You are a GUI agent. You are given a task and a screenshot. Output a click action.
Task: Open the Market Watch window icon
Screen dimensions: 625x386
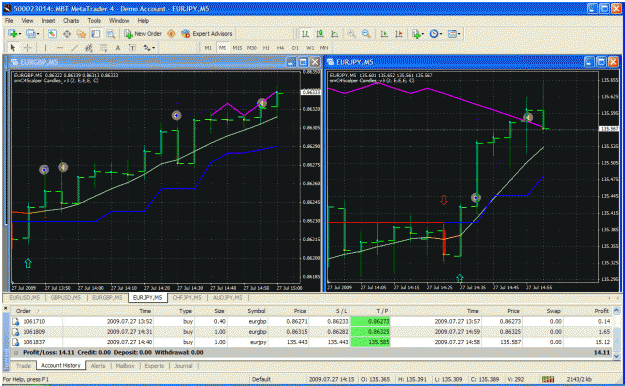point(52,34)
